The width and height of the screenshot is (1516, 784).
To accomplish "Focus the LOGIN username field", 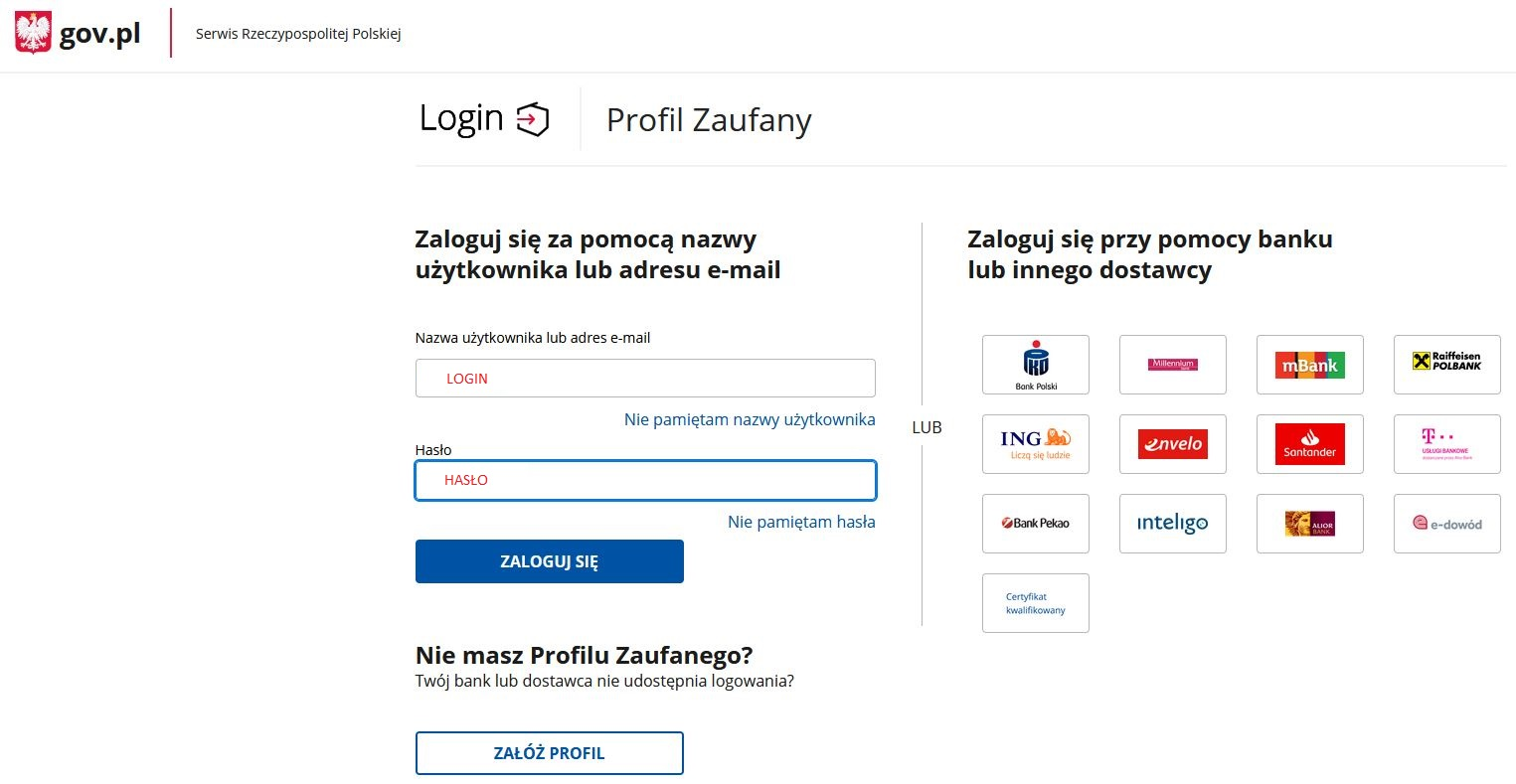I will click(x=644, y=378).
